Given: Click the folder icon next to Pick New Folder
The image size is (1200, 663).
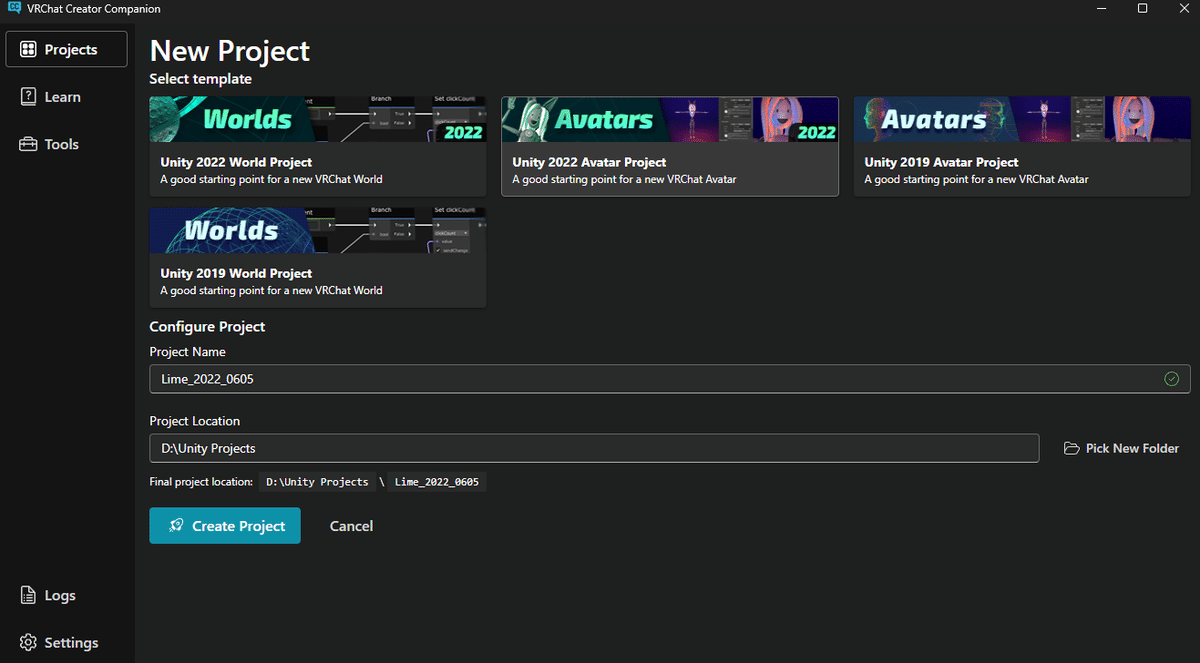Looking at the screenshot, I should [x=1071, y=448].
